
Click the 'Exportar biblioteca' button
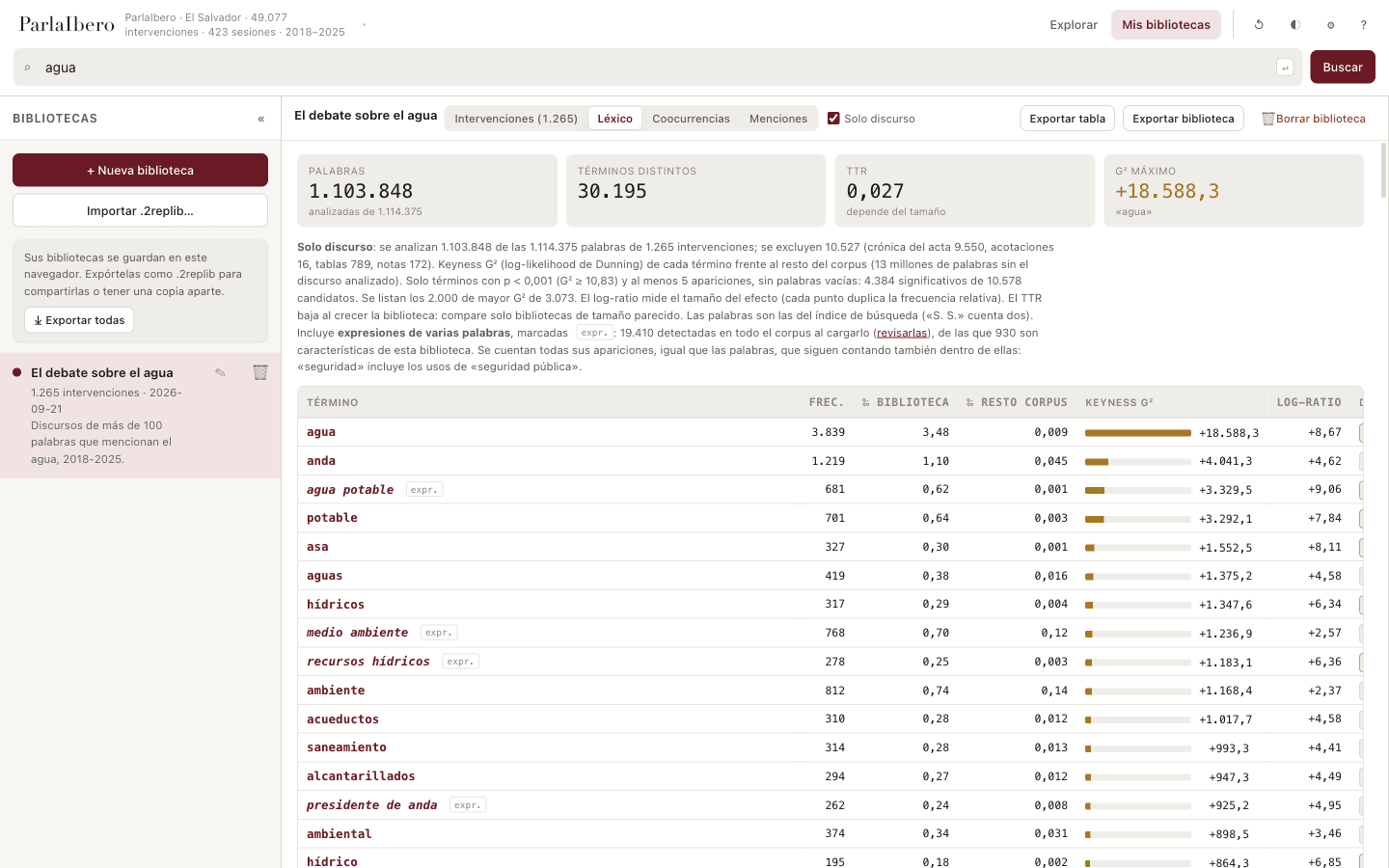coord(1184,119)
